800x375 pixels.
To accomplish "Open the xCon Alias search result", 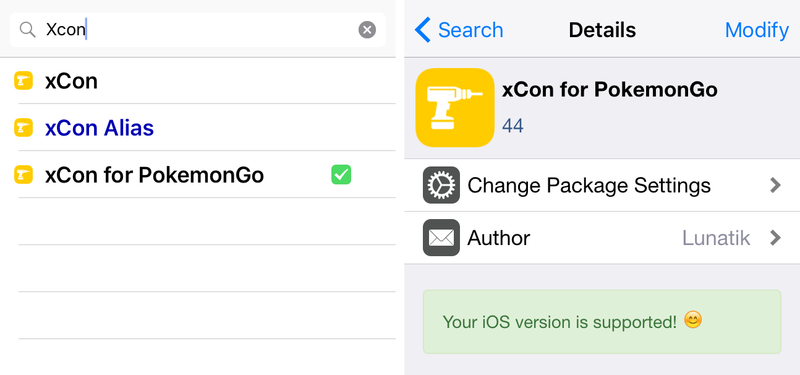I will click(198, 128).
